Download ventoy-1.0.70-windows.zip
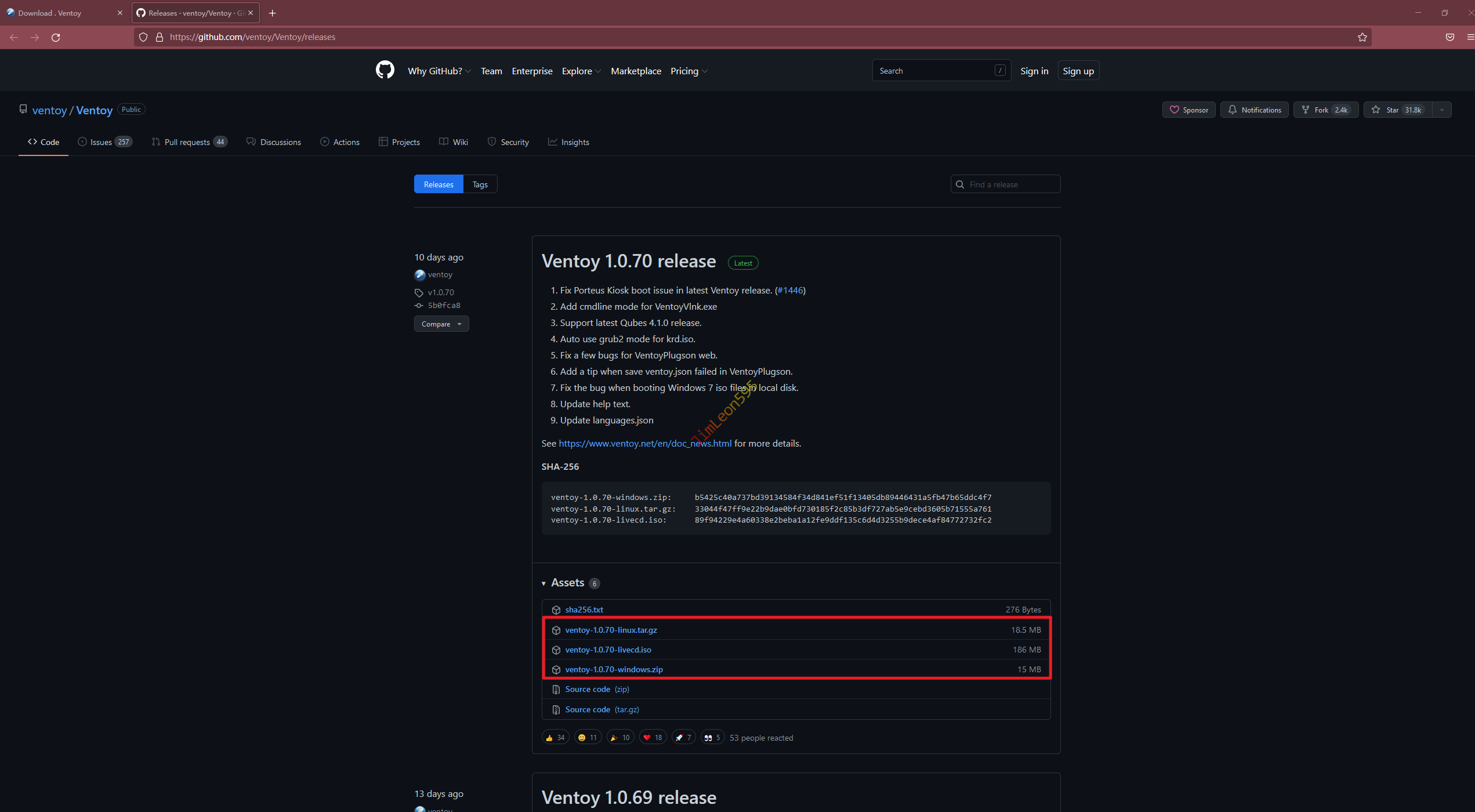 (614, 669)
